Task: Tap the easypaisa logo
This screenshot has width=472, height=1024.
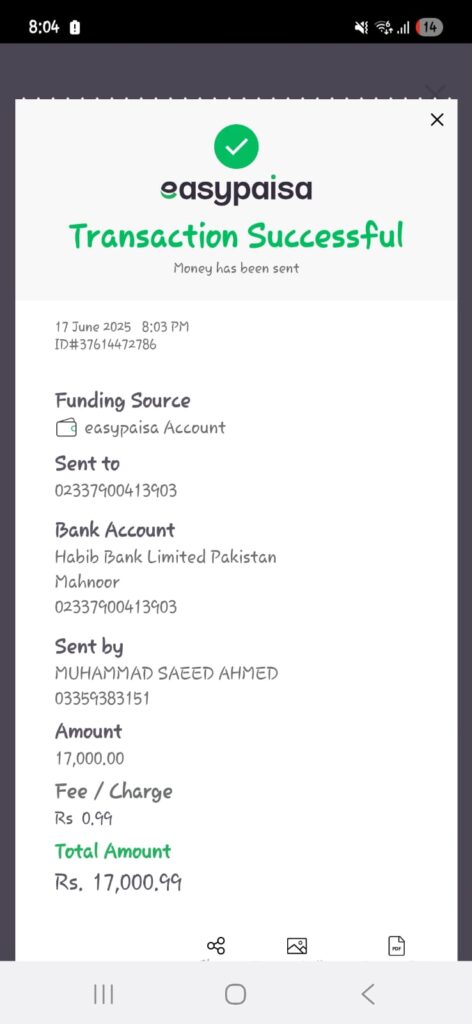Action: pos(236,191)
